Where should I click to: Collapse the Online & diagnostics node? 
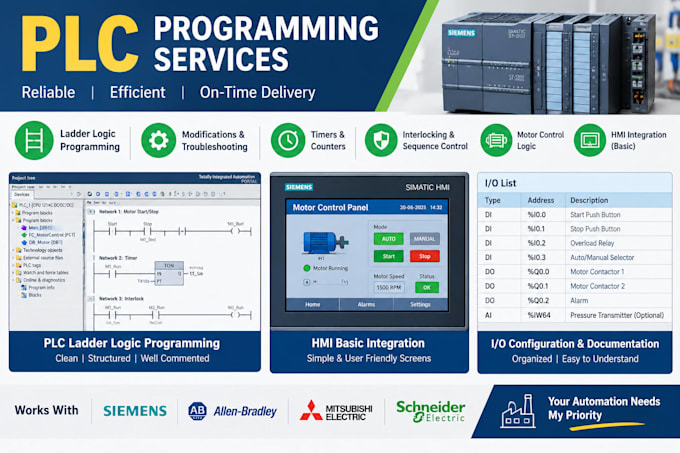(13, 280)
